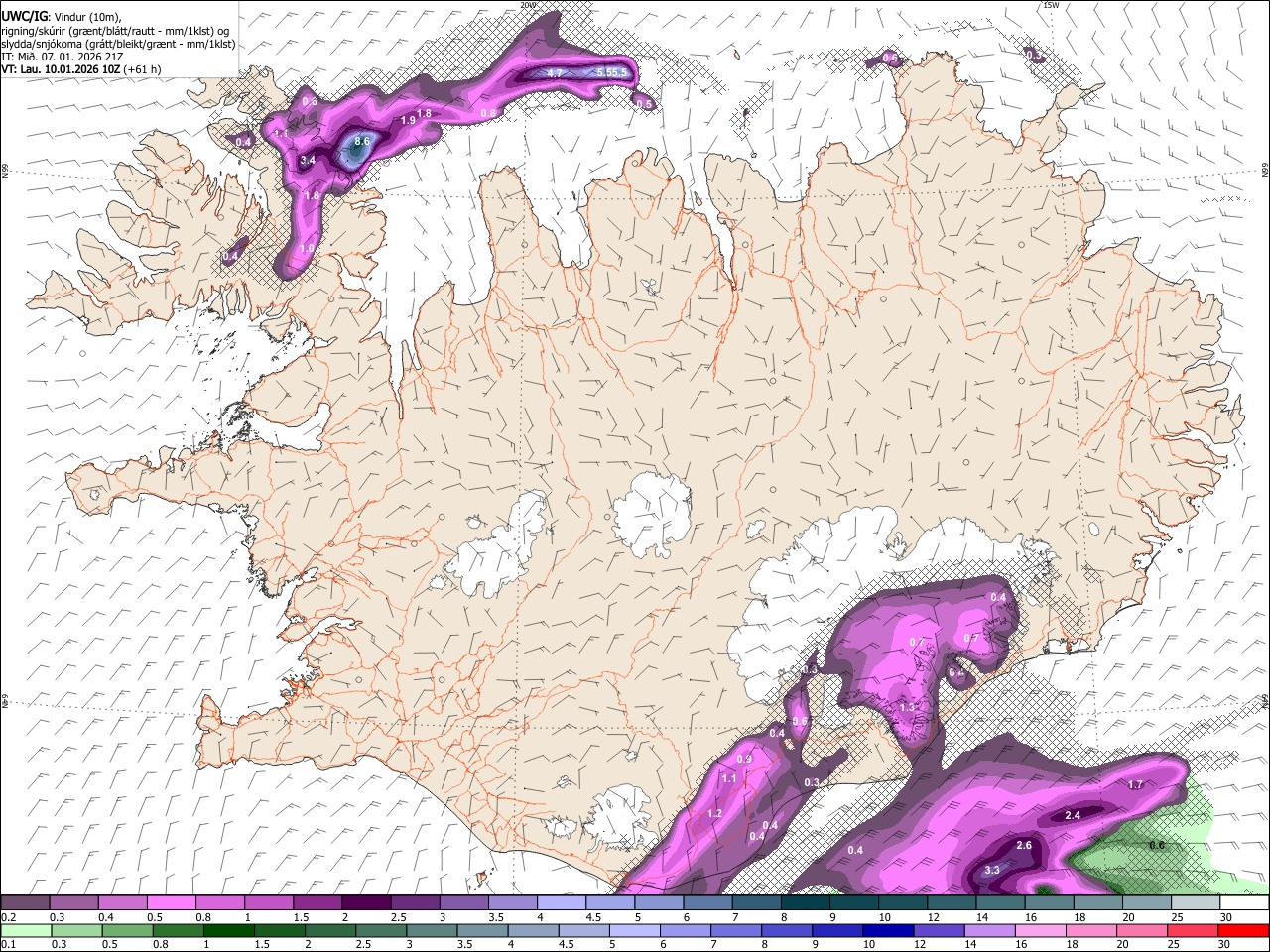
Task: Click the '30' label on upper colour scale
Action: tap(1226, 917)
